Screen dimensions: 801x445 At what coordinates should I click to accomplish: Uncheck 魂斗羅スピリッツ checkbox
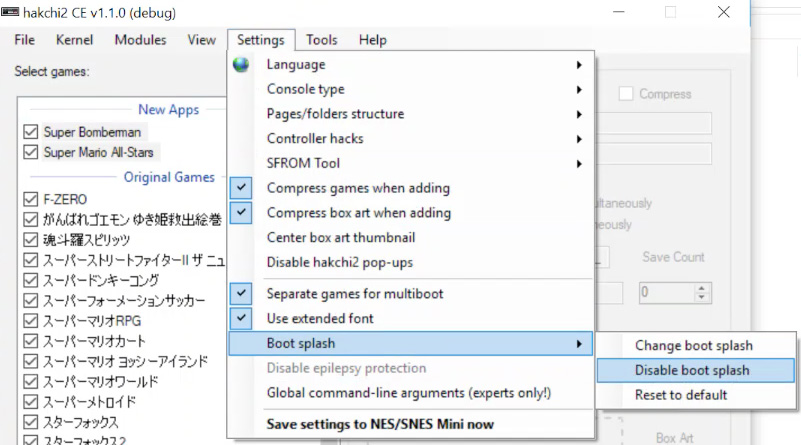pyautogui.click(x=31, y=240)
